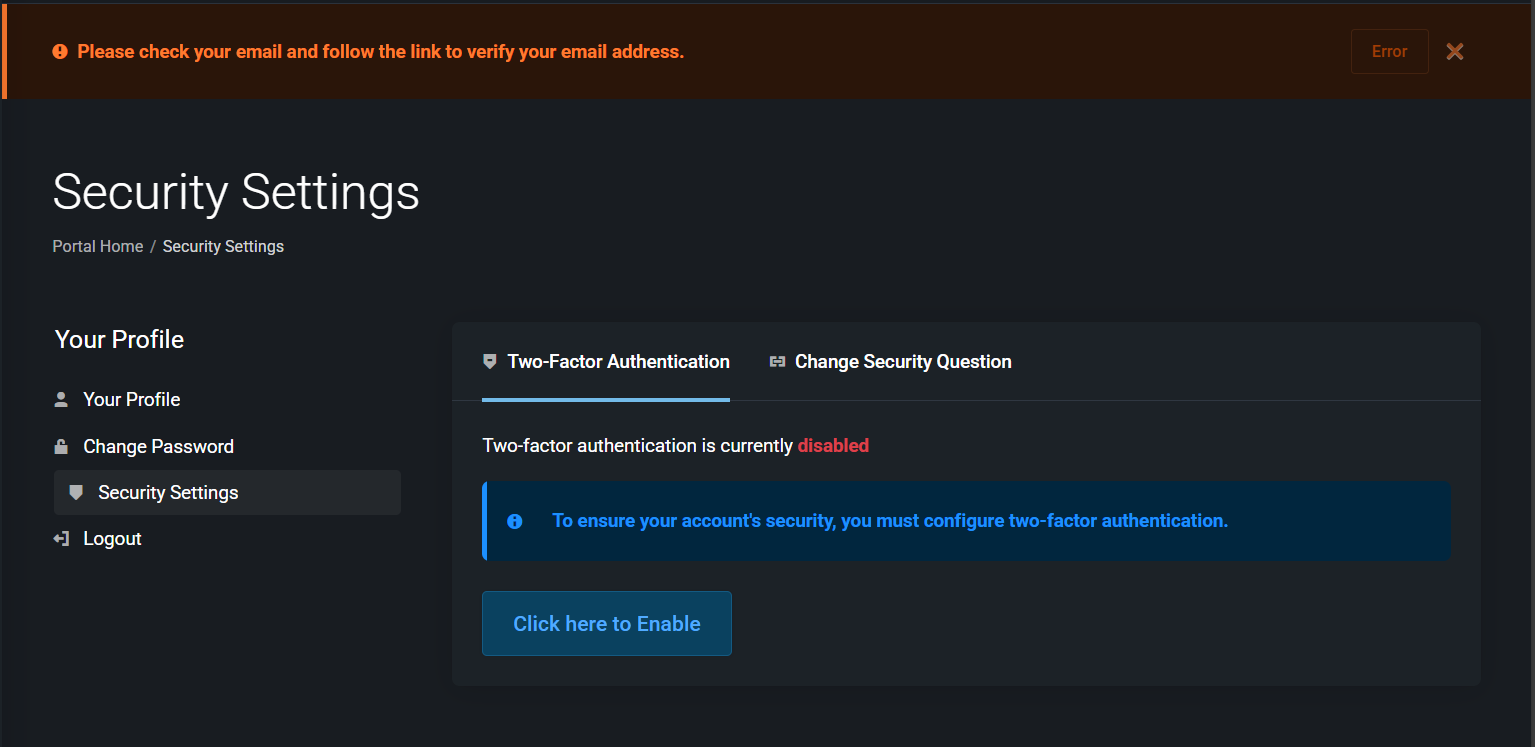Click the red disabled status text
Image resolution: width=1535 pixels, height=747 pixels.
point(833,446)
